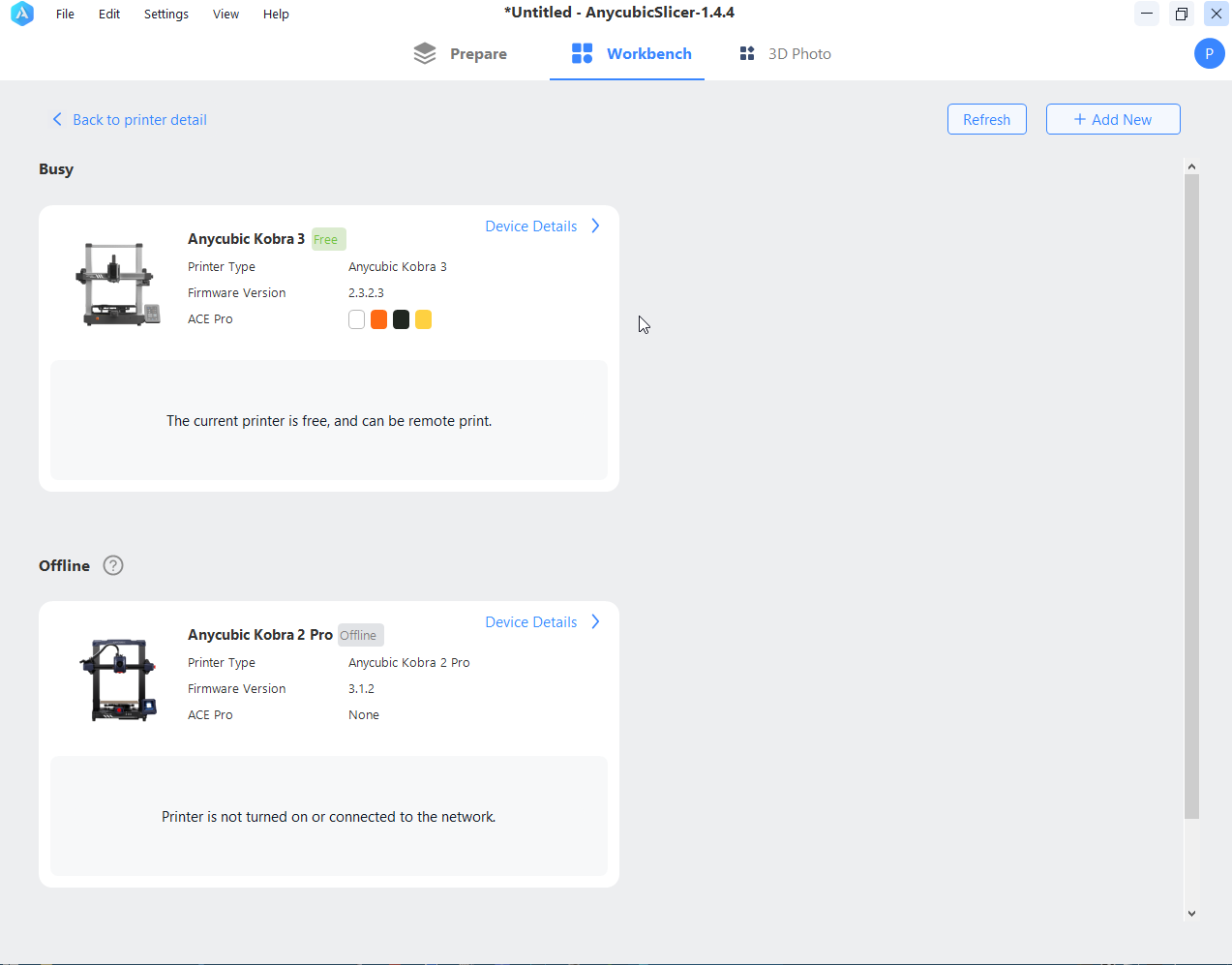Screen dimensions: 1232x965
Task: Open the View menu
Action: (225, 14)
